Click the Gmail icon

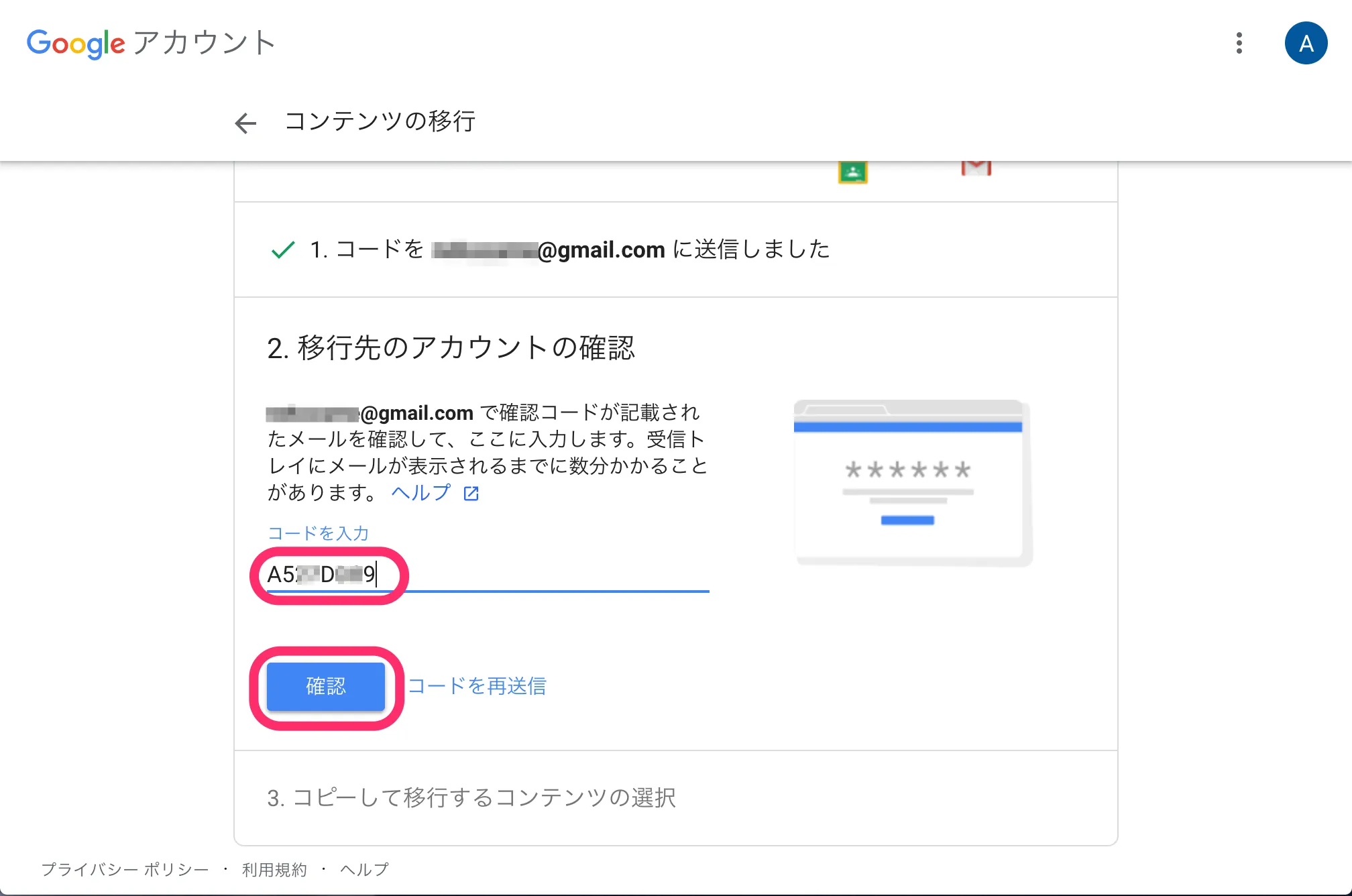click(x=976, y=168)
